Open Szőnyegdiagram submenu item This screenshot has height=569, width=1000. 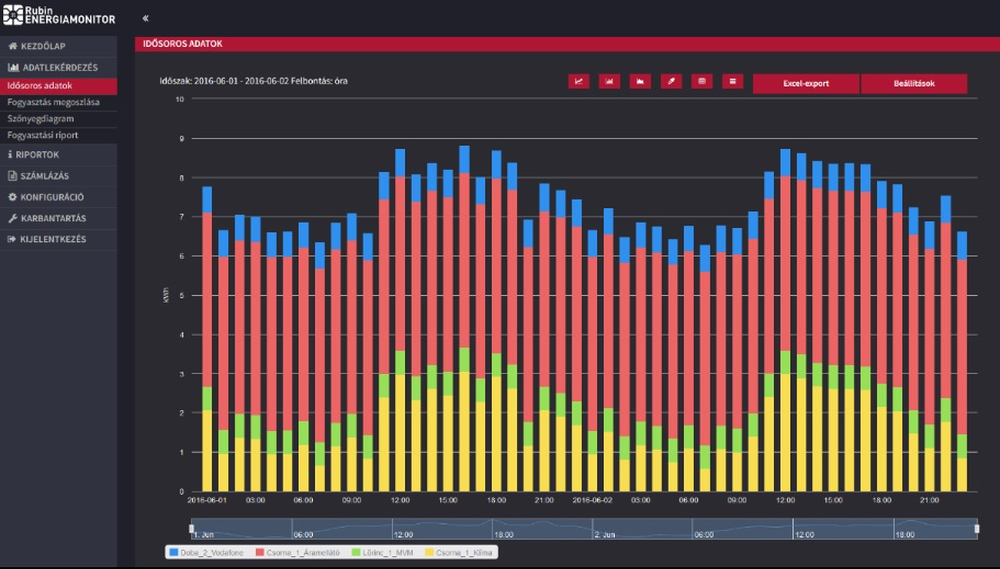(x=59, y=119)
